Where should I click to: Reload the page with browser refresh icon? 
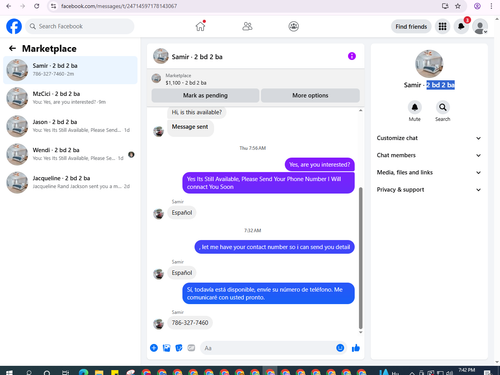click(37, 6)
